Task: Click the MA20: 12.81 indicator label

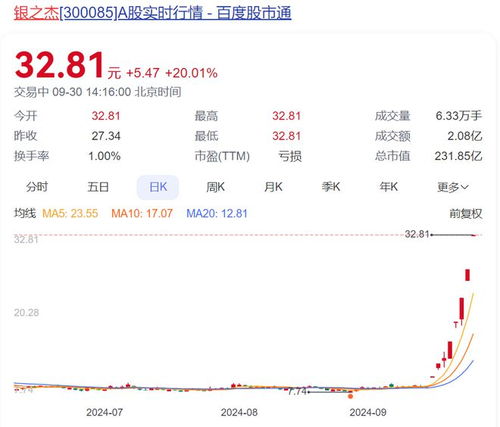Action: (217, 213)
